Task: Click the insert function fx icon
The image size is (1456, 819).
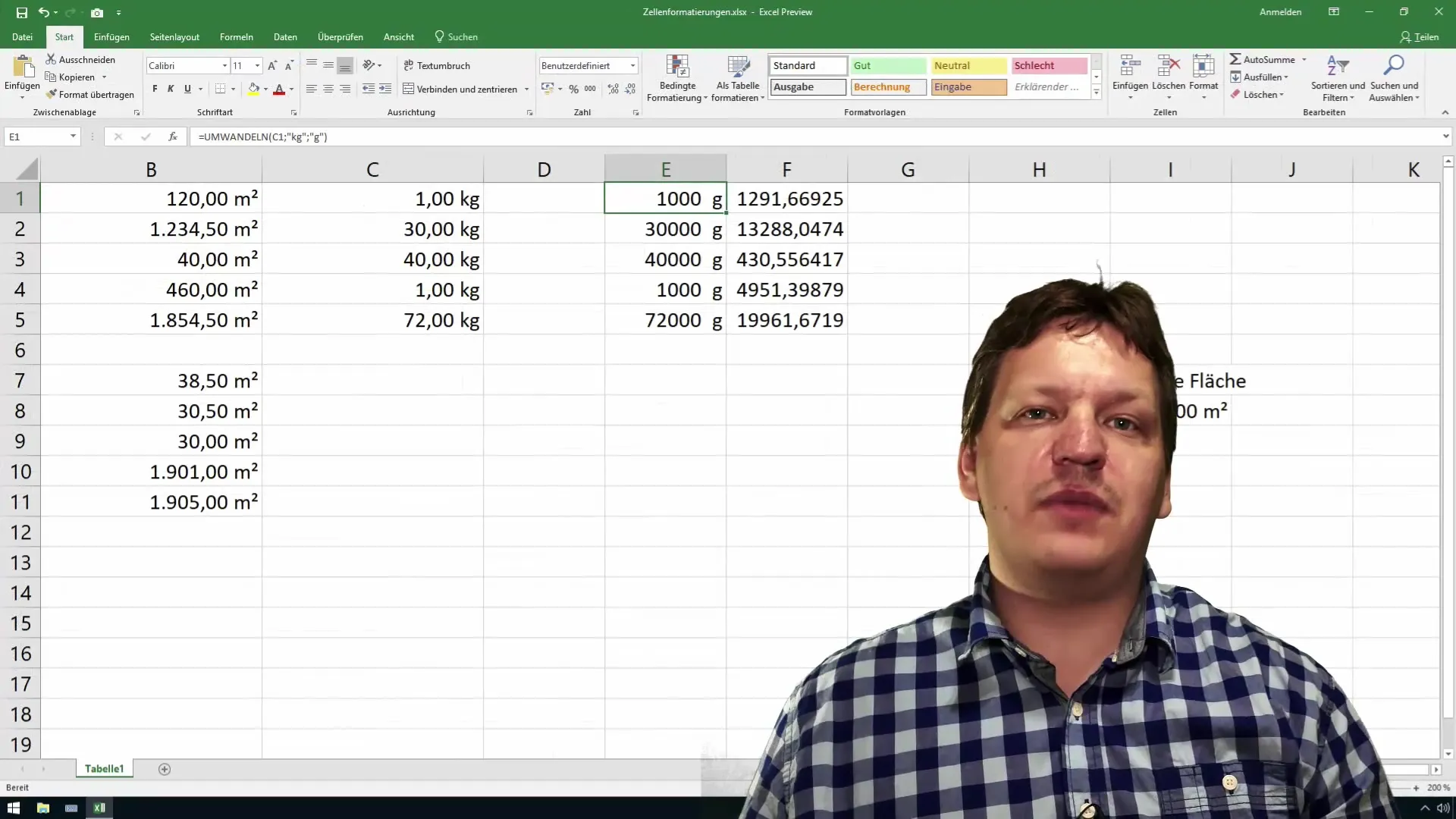Action: tap(173, 136)
